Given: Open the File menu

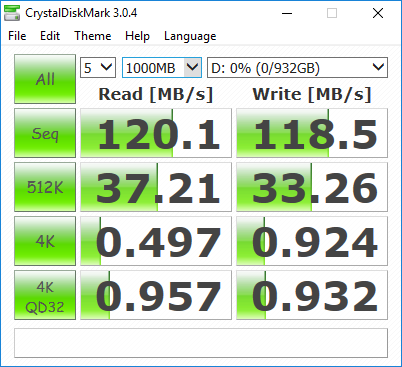Looking at the screenshot, I should tap(17, 36).
